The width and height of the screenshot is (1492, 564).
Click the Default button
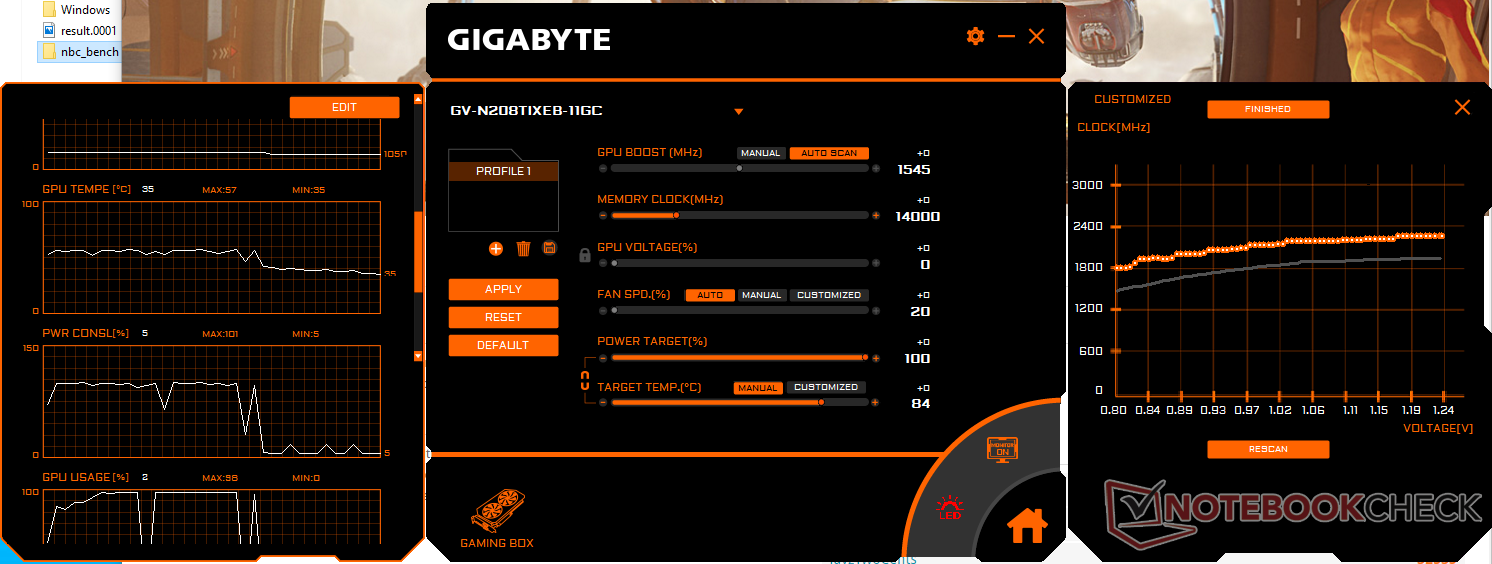click(503, 345)
